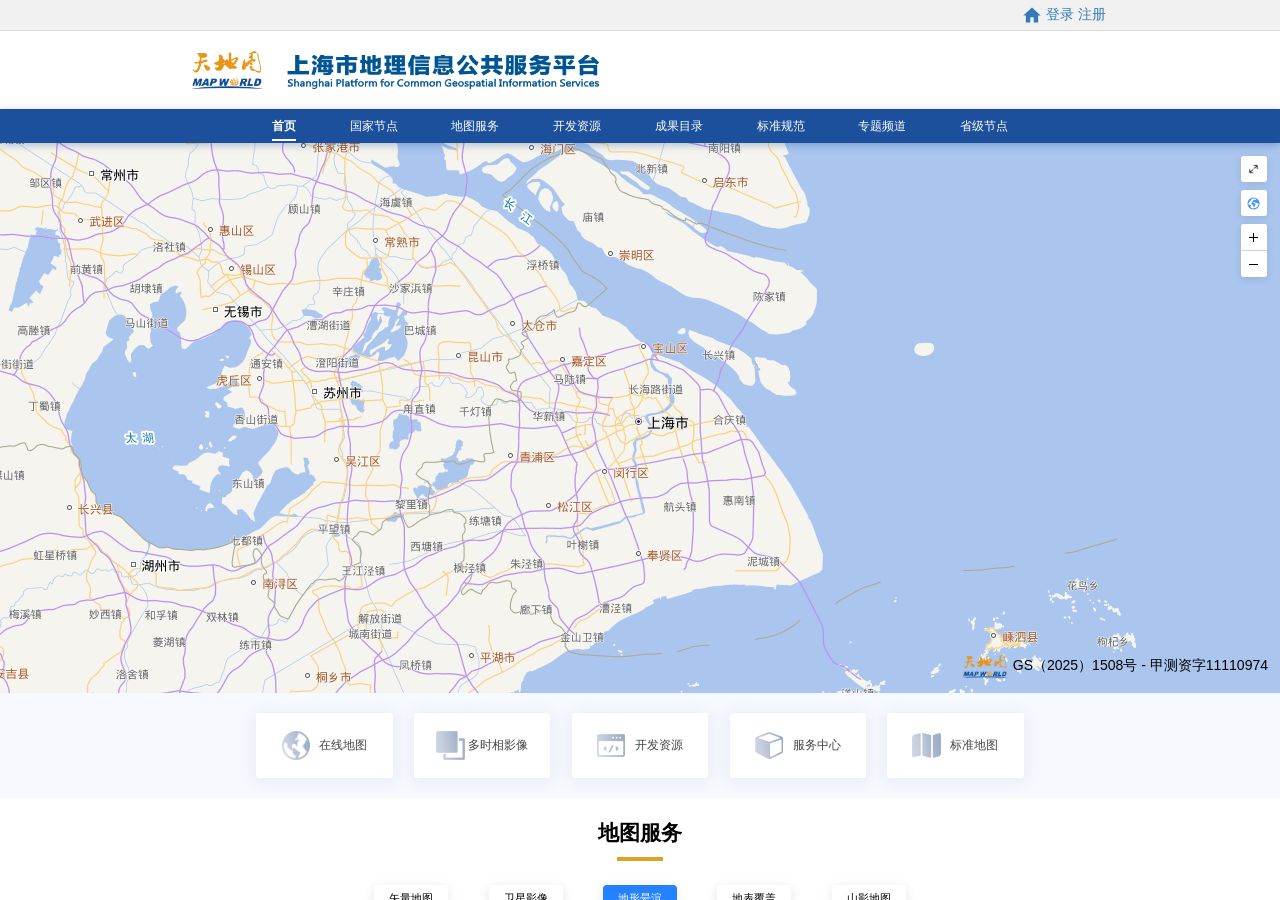Click 南浔区 label on the map

pyautogui.click(x=280, y=584)
